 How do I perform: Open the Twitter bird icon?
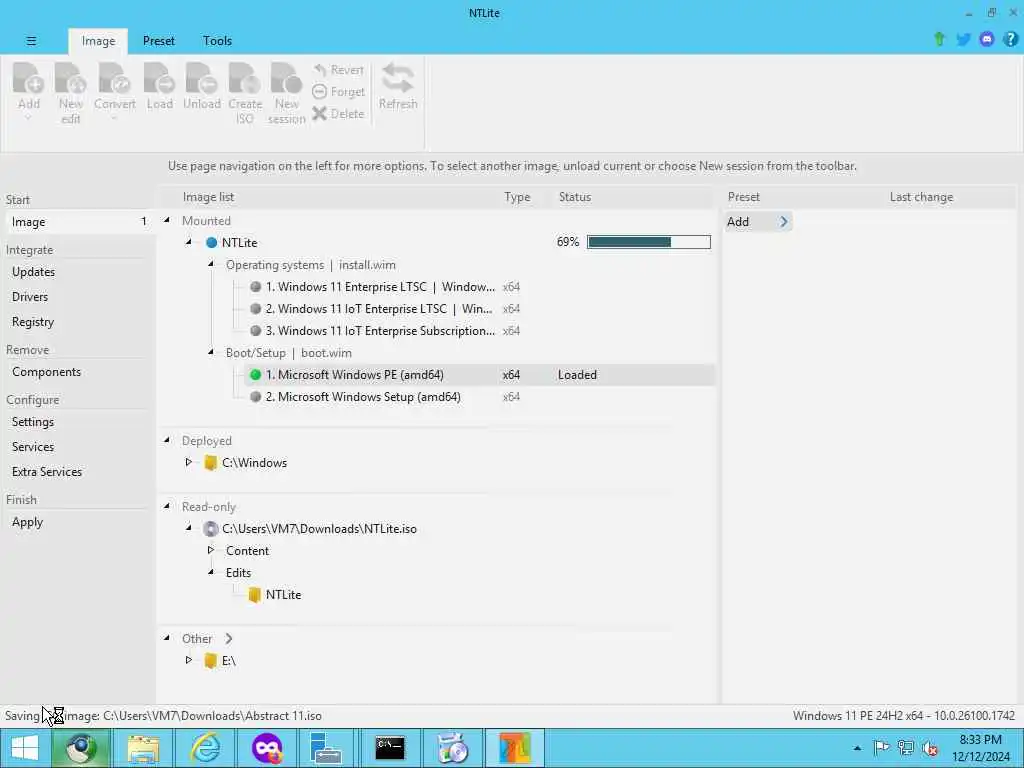[x=963, y=39]
